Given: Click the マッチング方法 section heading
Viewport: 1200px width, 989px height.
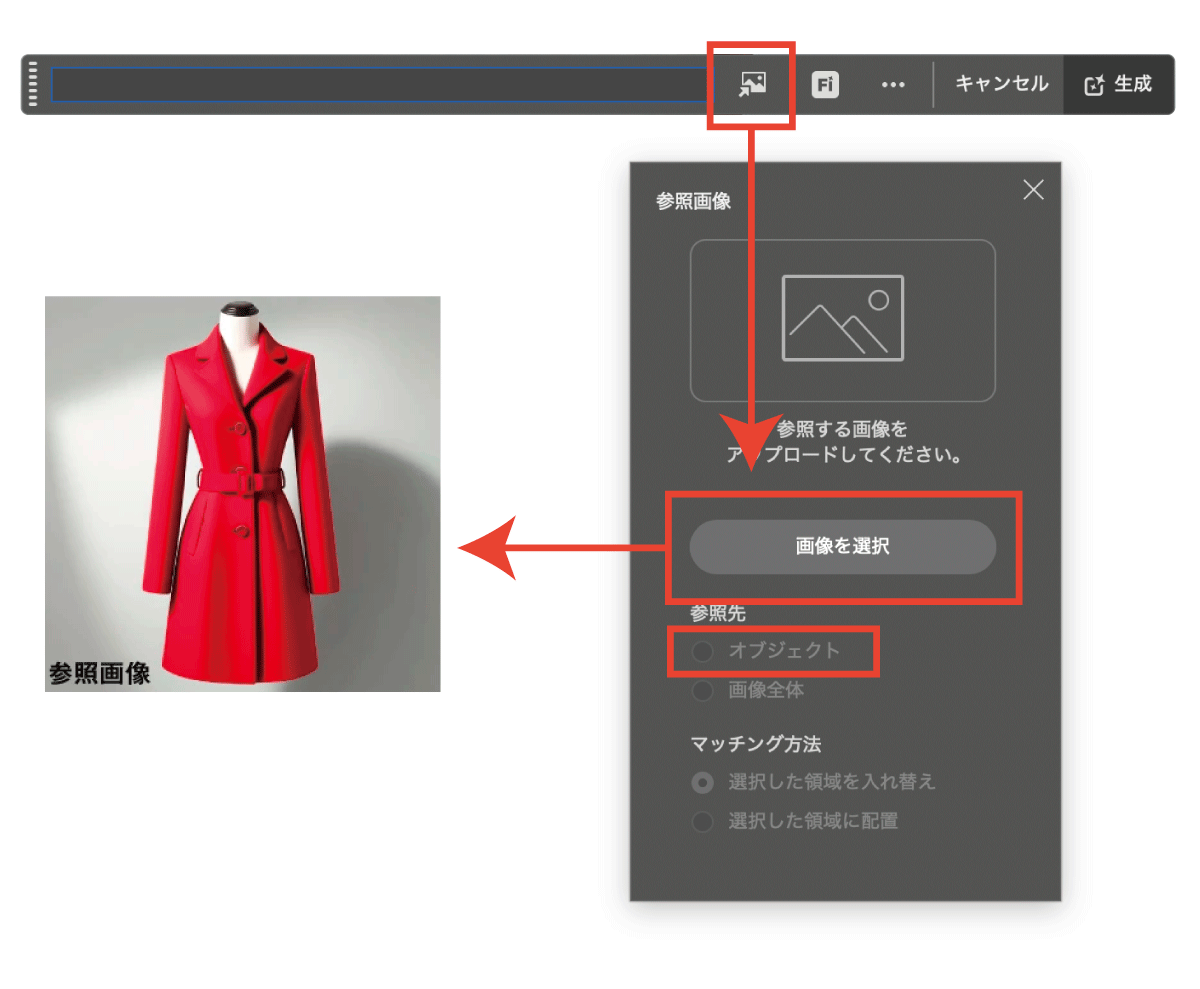Looking at the screenshot, I should tap(755, 744).
